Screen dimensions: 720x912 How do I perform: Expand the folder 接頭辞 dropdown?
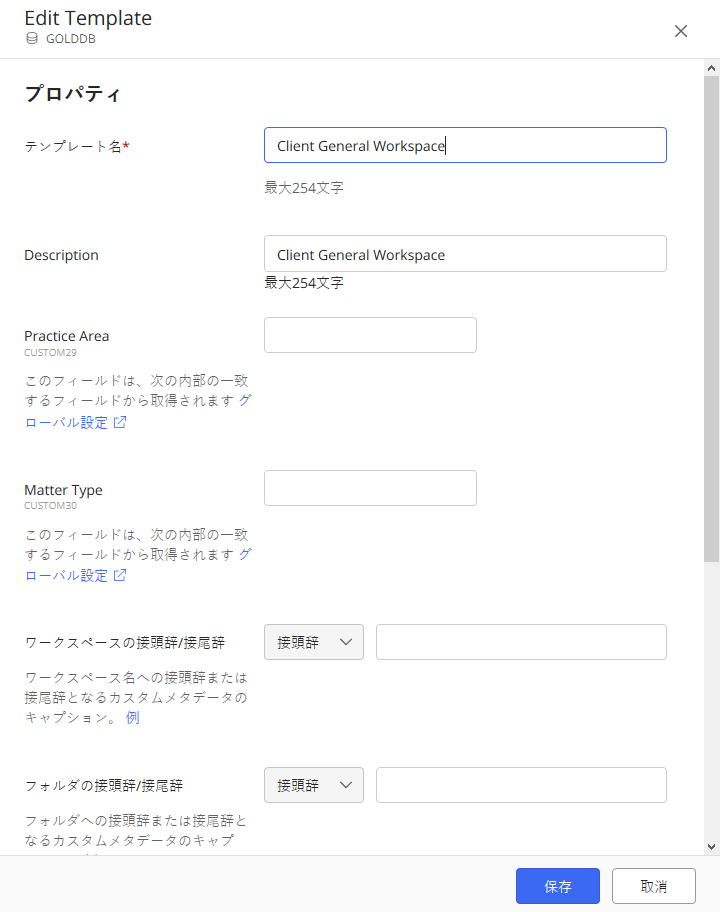(x=314, y=785)
